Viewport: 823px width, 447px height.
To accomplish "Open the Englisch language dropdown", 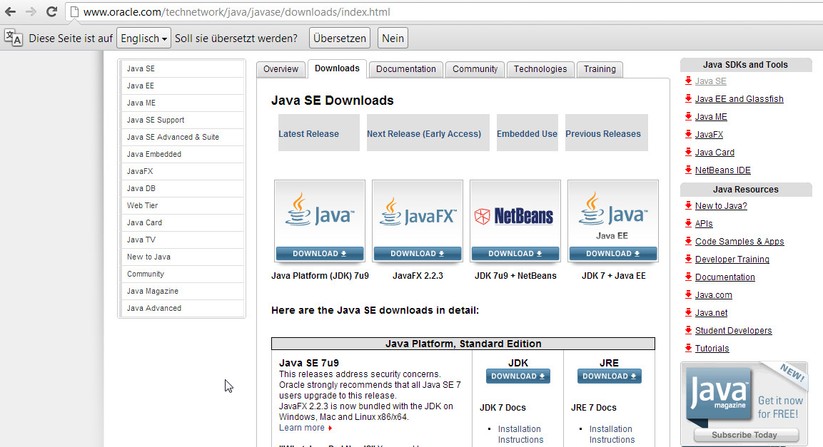I will point(142,38).
